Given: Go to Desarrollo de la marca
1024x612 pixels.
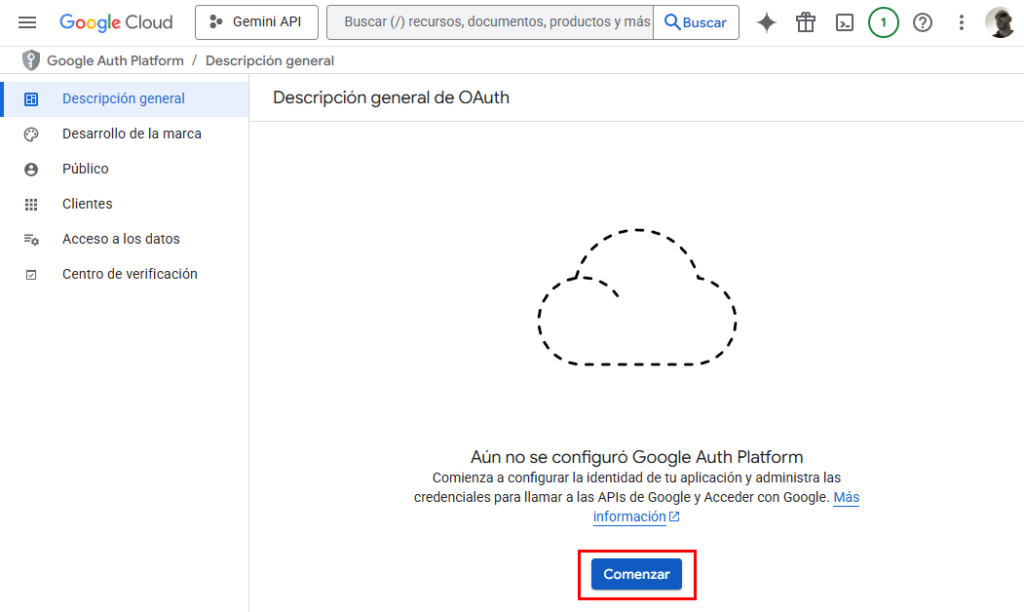Looking at the screenshot, I should coord(131,134).
